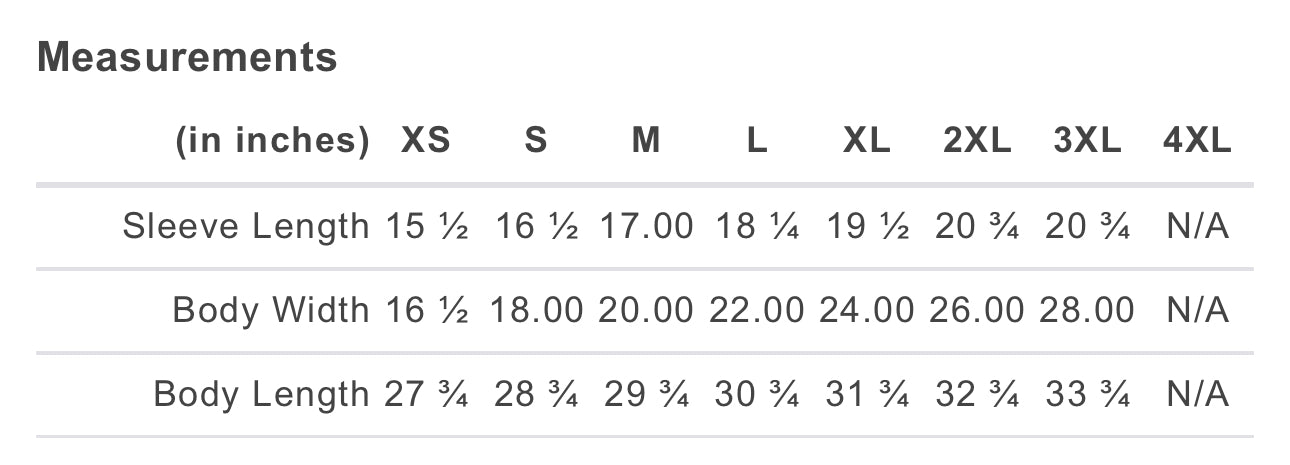Click the Sleeve Length row label
The width and height of the screenshot is (1290, 465).
point(246,227)
